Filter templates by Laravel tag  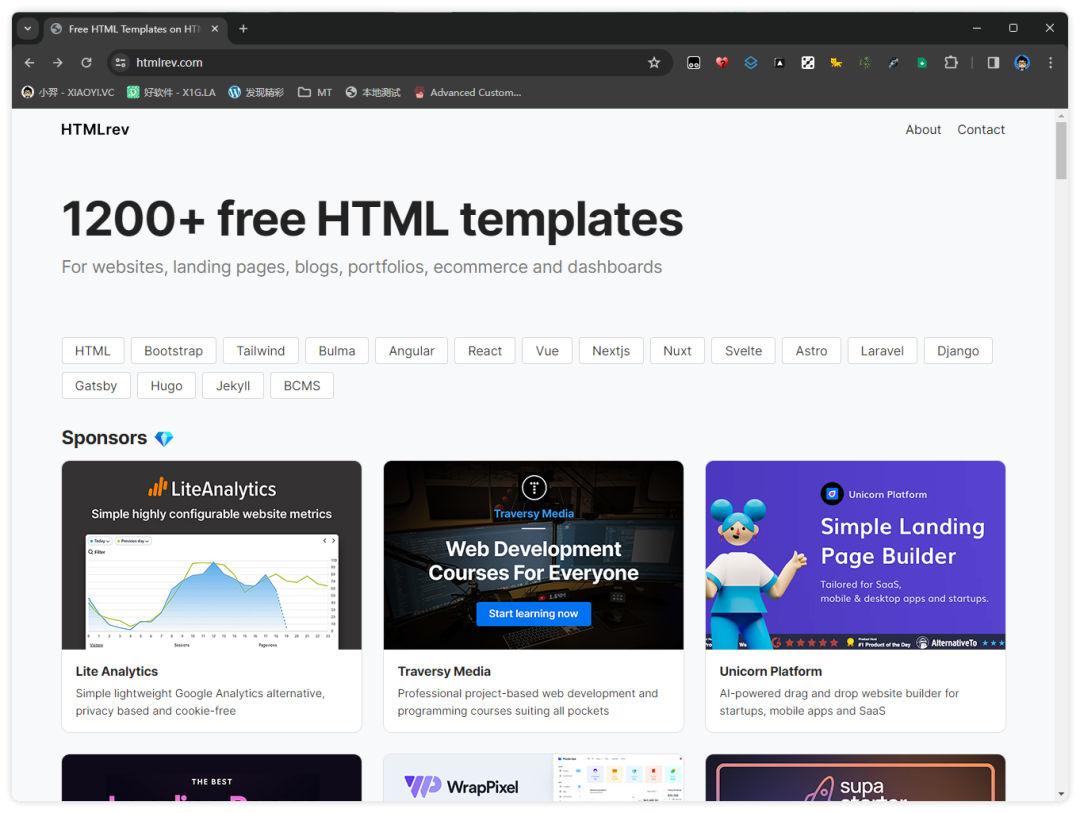click(882, 351)
